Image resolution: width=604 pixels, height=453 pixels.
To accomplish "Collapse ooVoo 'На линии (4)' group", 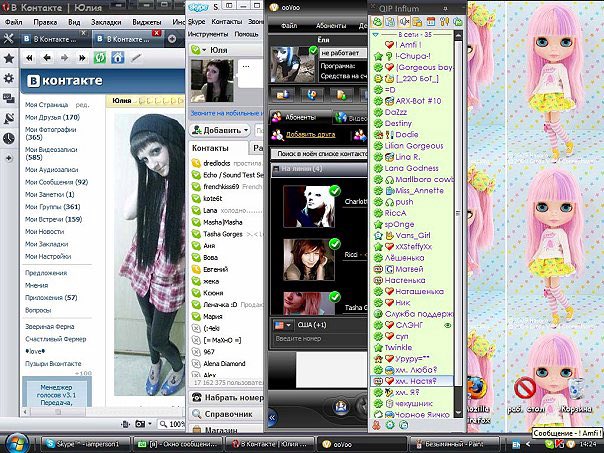I will coord(275,169).
